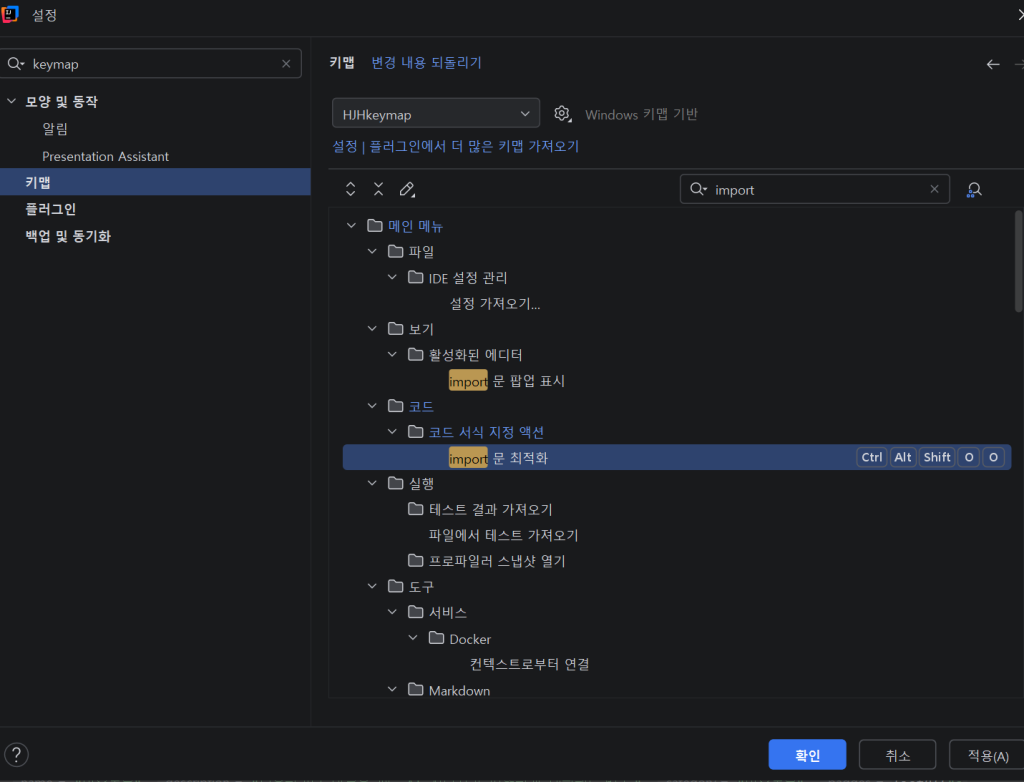
Task: Open the help question mark button
Action: click(x=17, y=754)
